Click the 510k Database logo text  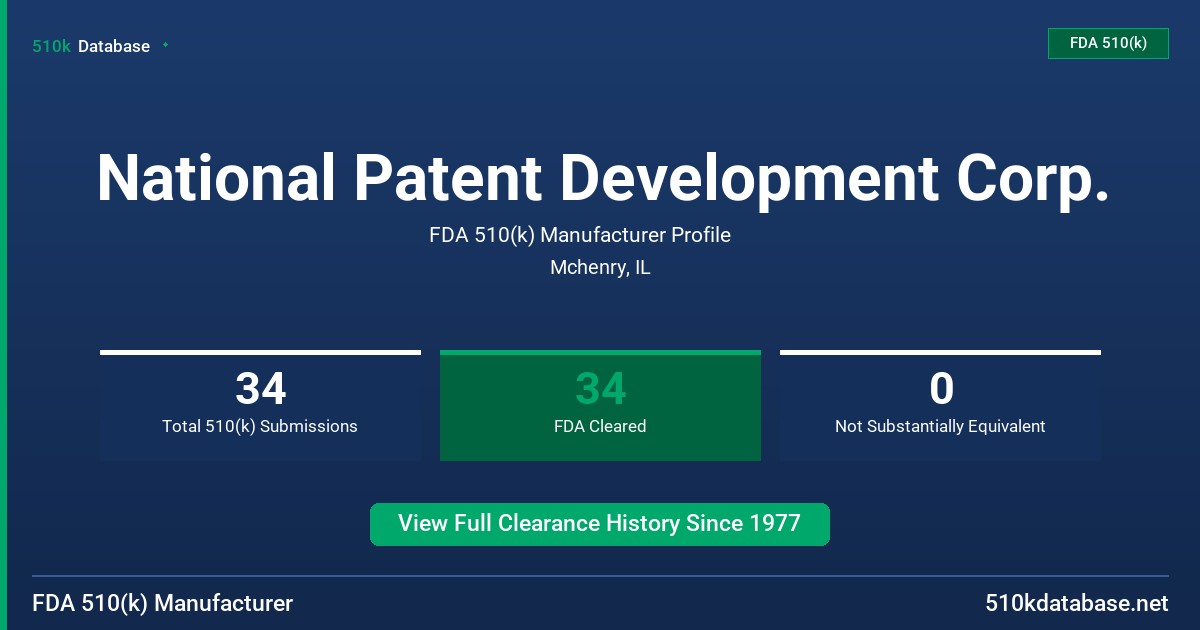[91, 46]
